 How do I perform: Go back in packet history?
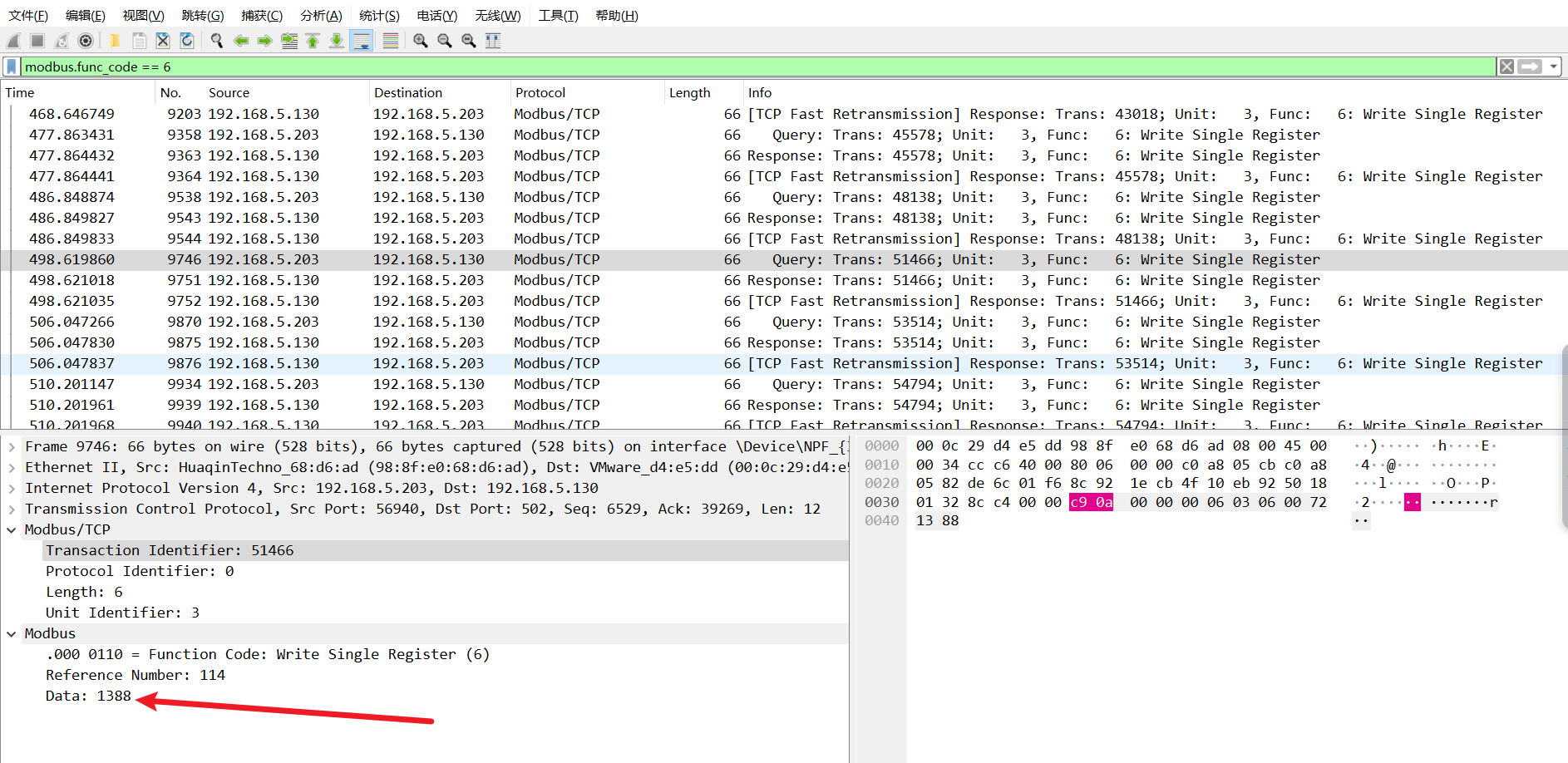(x=241, y=41)
